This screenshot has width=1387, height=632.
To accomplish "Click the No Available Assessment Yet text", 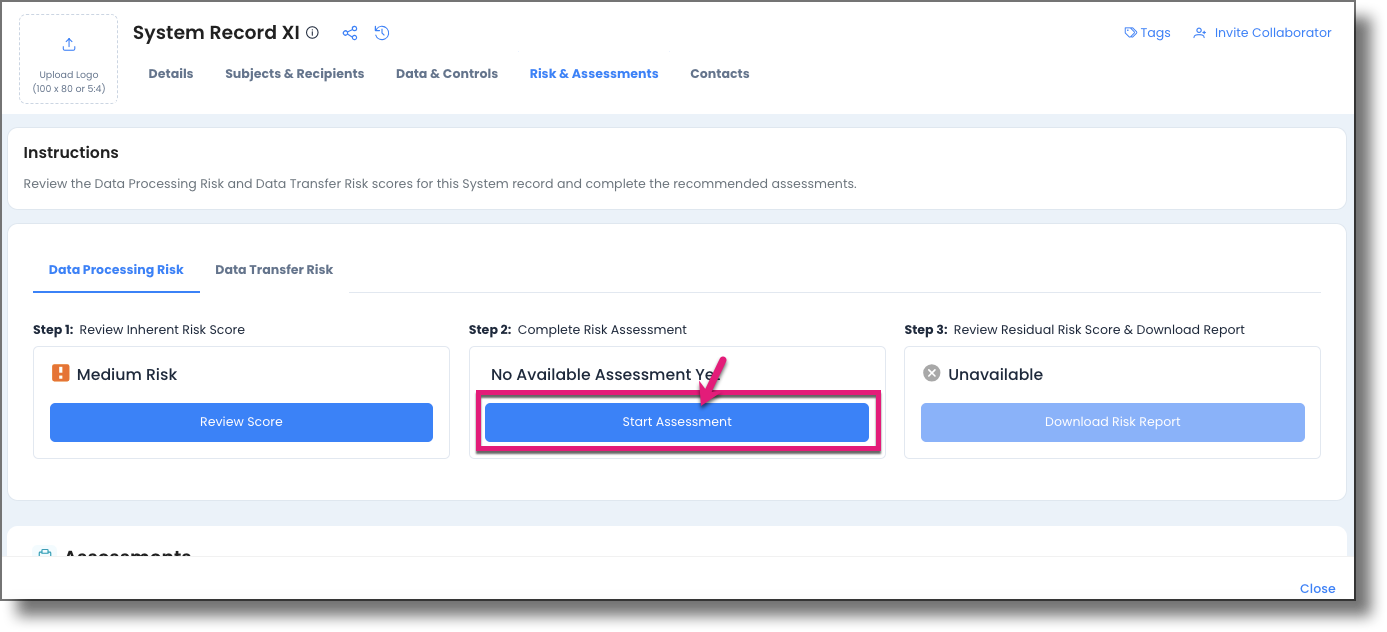I will (x=606, y=374).
